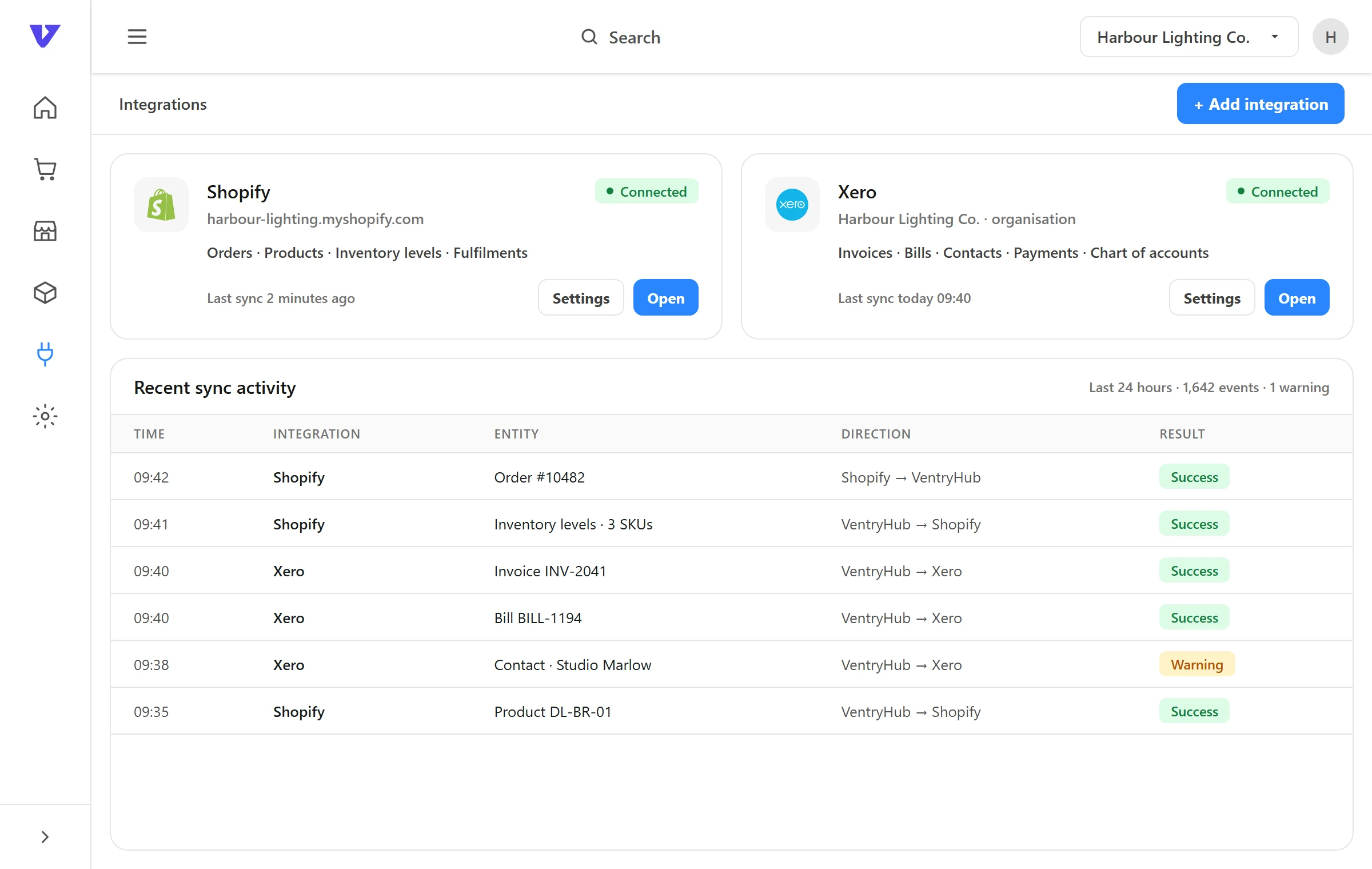Select the INTEGRATION column header
The height and width of the screenshot is (869, 1372).
(317, 434)
